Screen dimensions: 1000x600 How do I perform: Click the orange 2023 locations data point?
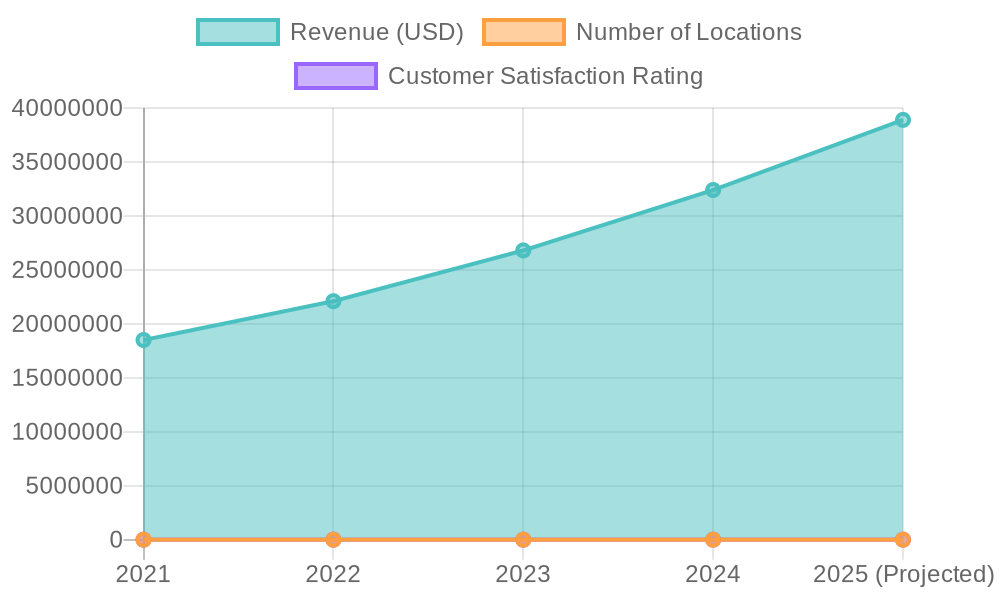click(523, 539)
